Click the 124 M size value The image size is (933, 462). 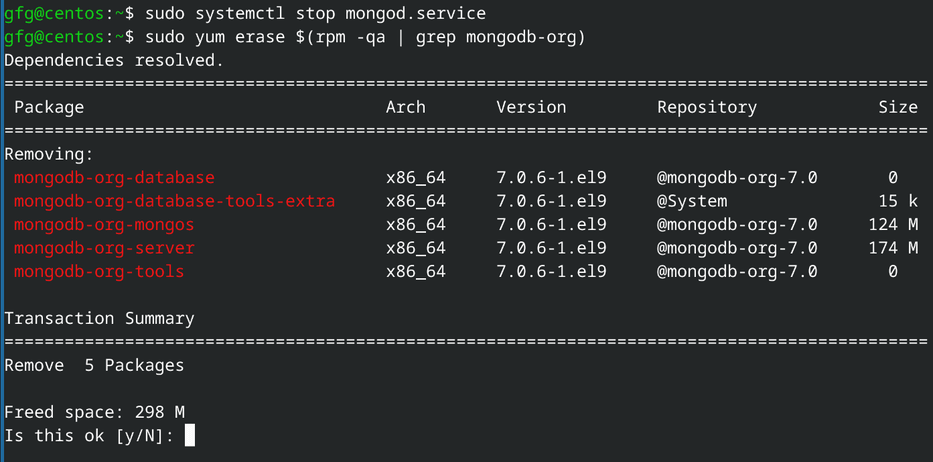[x=893, y=224]
